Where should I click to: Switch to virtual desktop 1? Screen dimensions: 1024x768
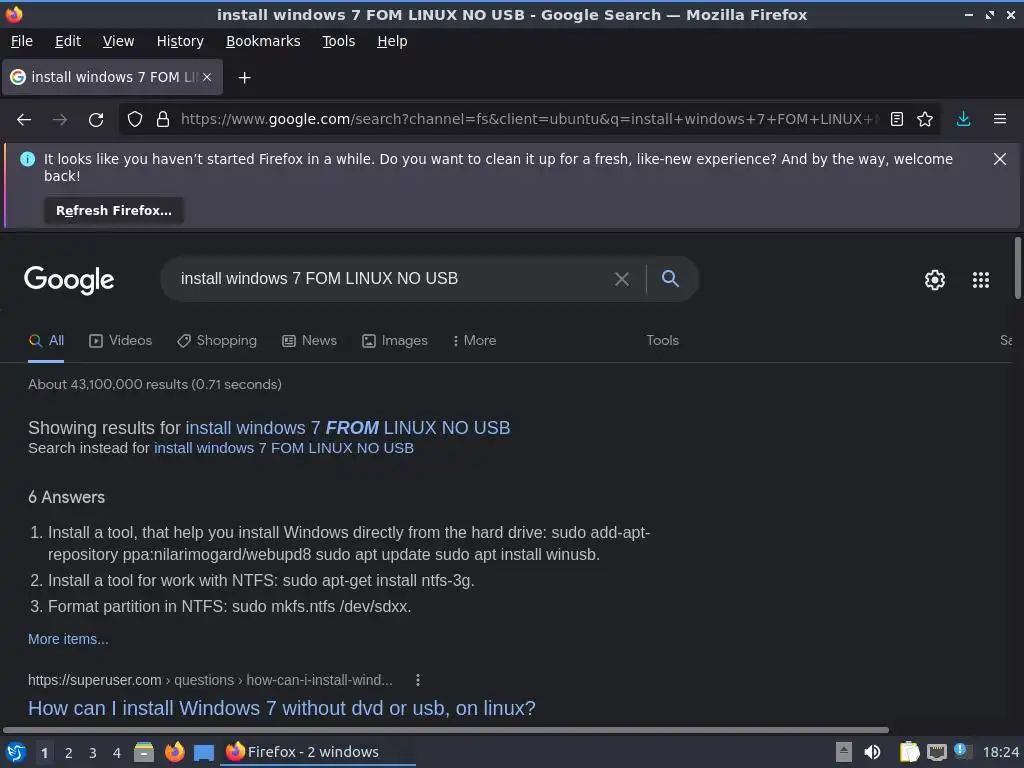pyautogui.click(x=44, y=753)
